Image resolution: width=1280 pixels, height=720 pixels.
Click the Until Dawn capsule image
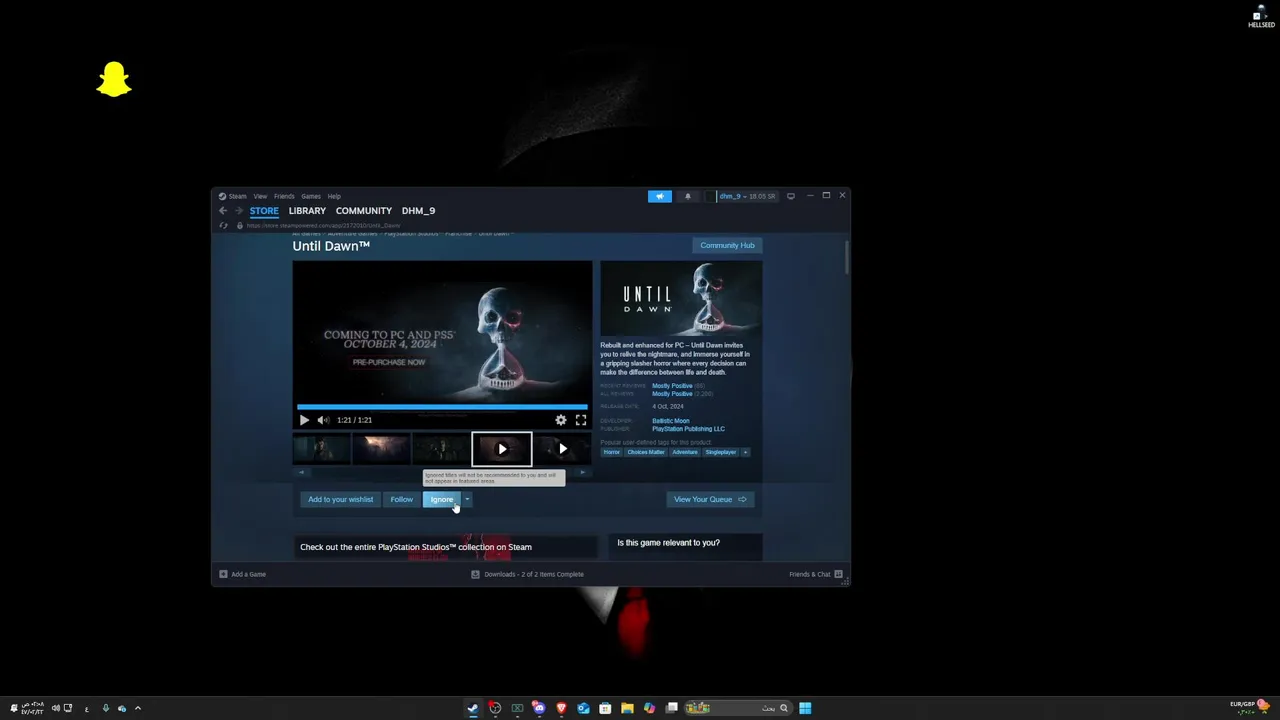point(681,299)
